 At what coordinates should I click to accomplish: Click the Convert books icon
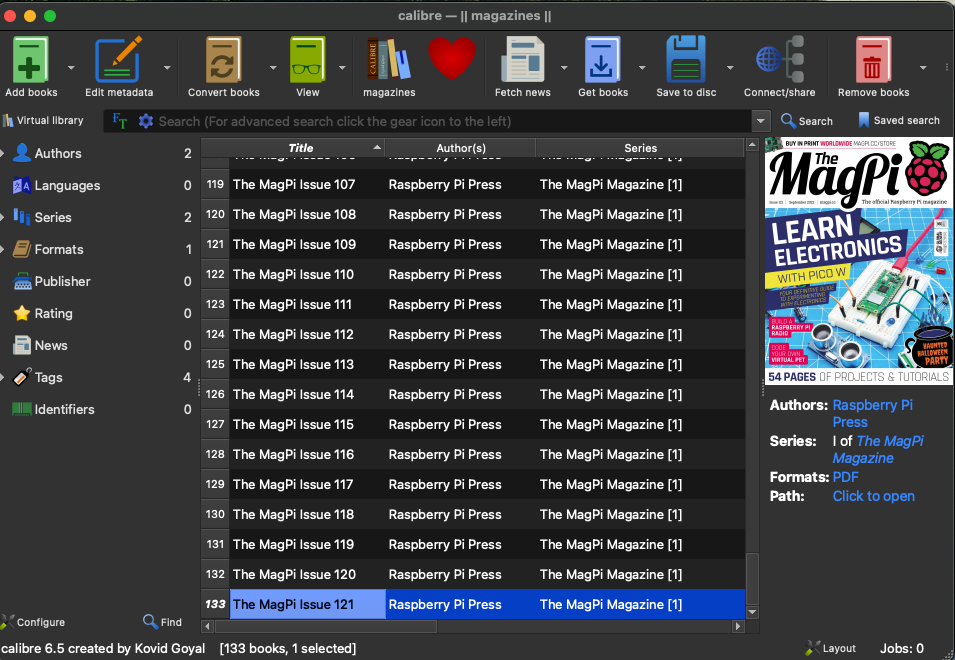tap(224, 61)
